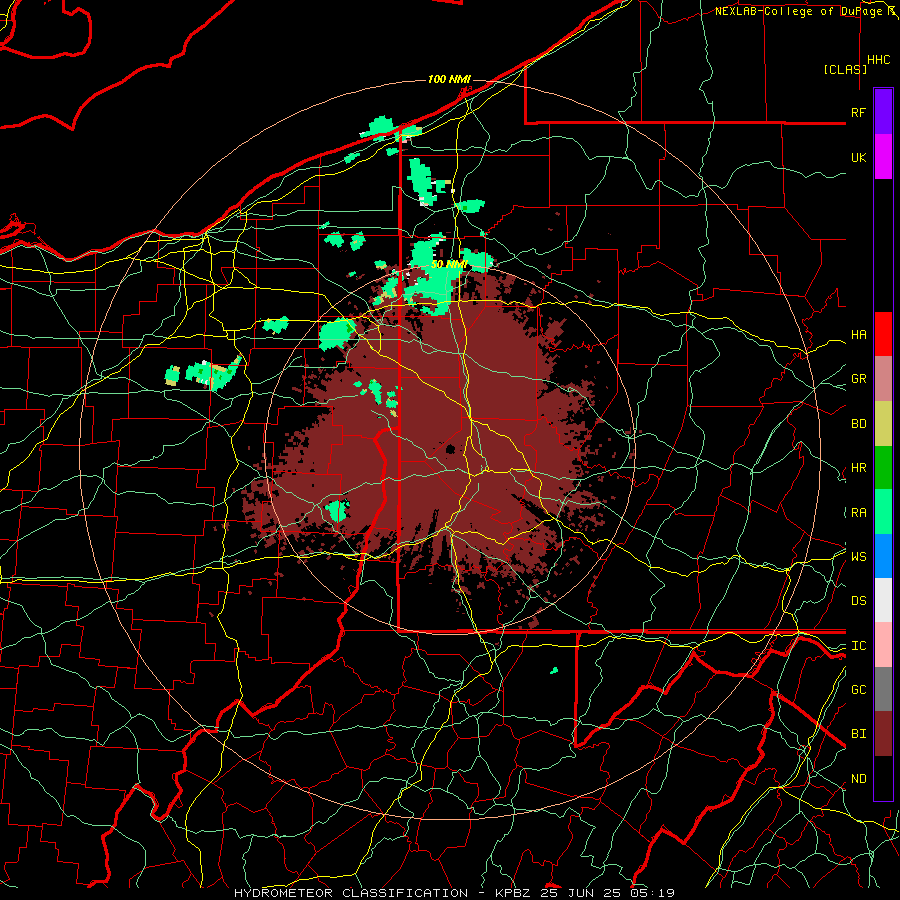Click the RF legend label

(859, 112)
